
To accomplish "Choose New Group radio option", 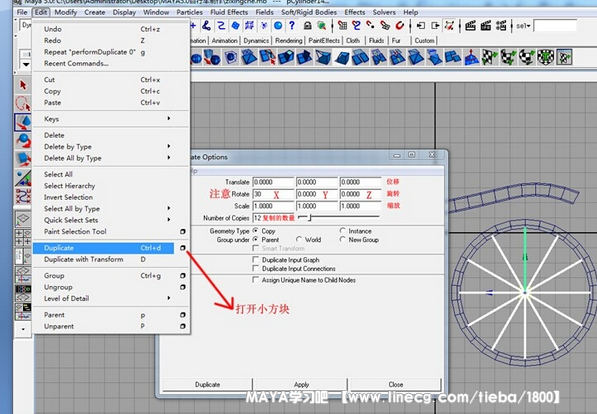I will point(342,240).
